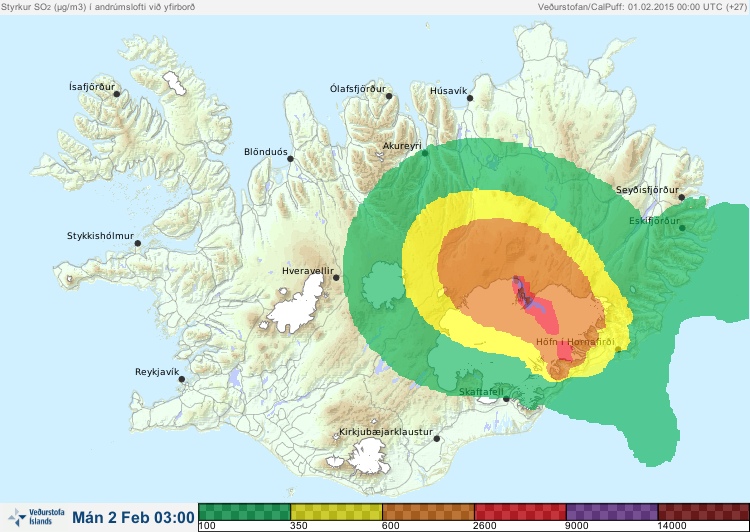The height and width of the screenshot is (532, 750).
Task: Click the Seyðisfjörður town label
Action: (647, 190)
